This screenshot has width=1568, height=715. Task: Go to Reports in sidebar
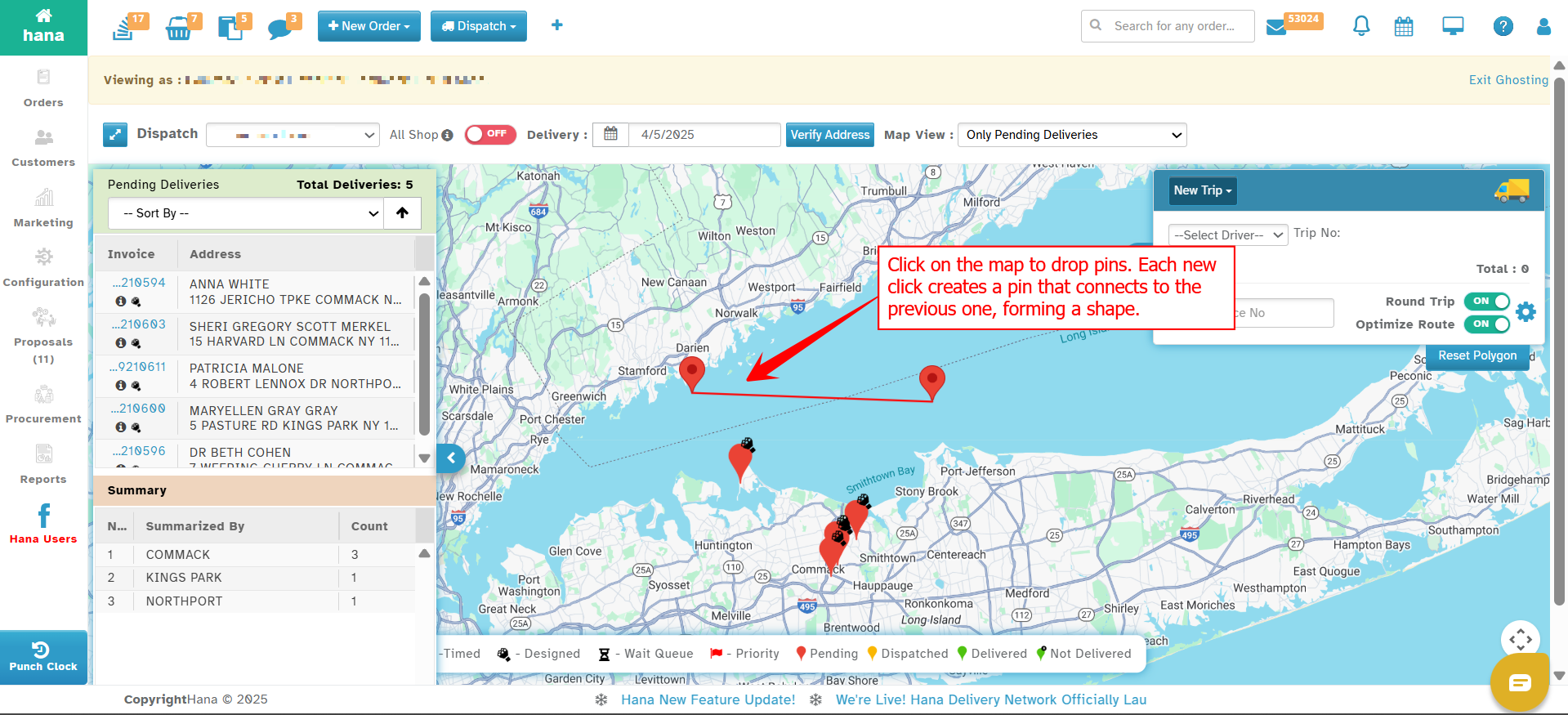43,465
